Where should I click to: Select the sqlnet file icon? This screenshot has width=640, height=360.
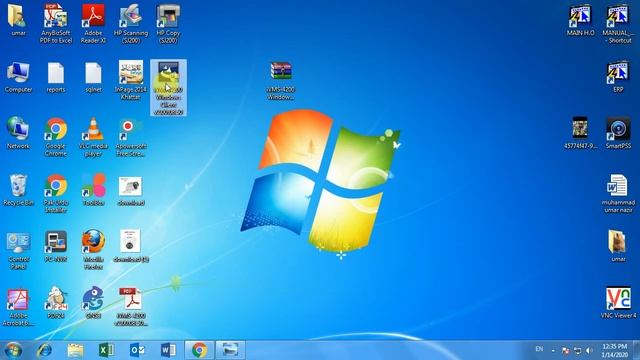coord(93,77)
